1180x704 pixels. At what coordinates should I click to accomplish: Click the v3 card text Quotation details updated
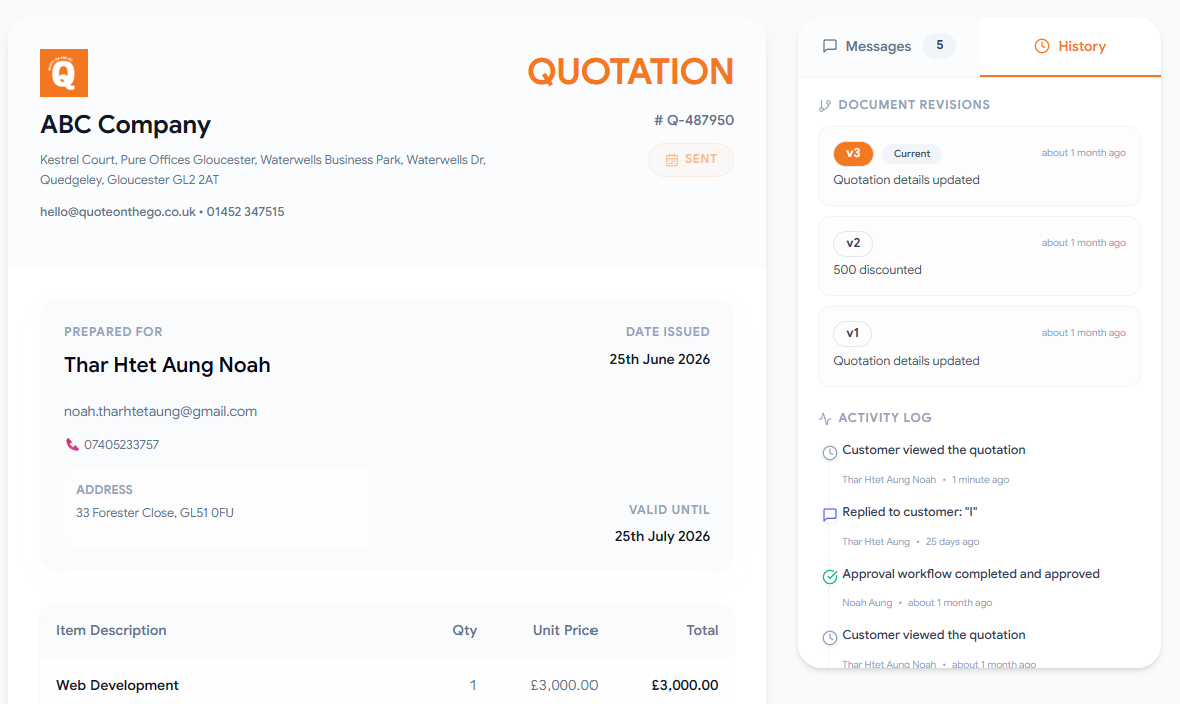[906, 180]
